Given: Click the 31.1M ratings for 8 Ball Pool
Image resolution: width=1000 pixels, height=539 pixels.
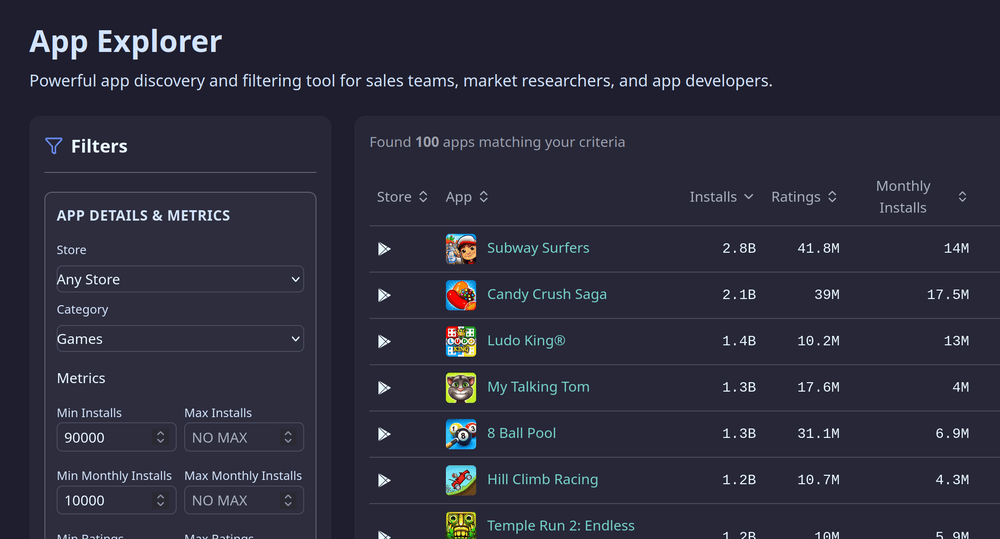Looking at the screenshot, I should [818, 434].
